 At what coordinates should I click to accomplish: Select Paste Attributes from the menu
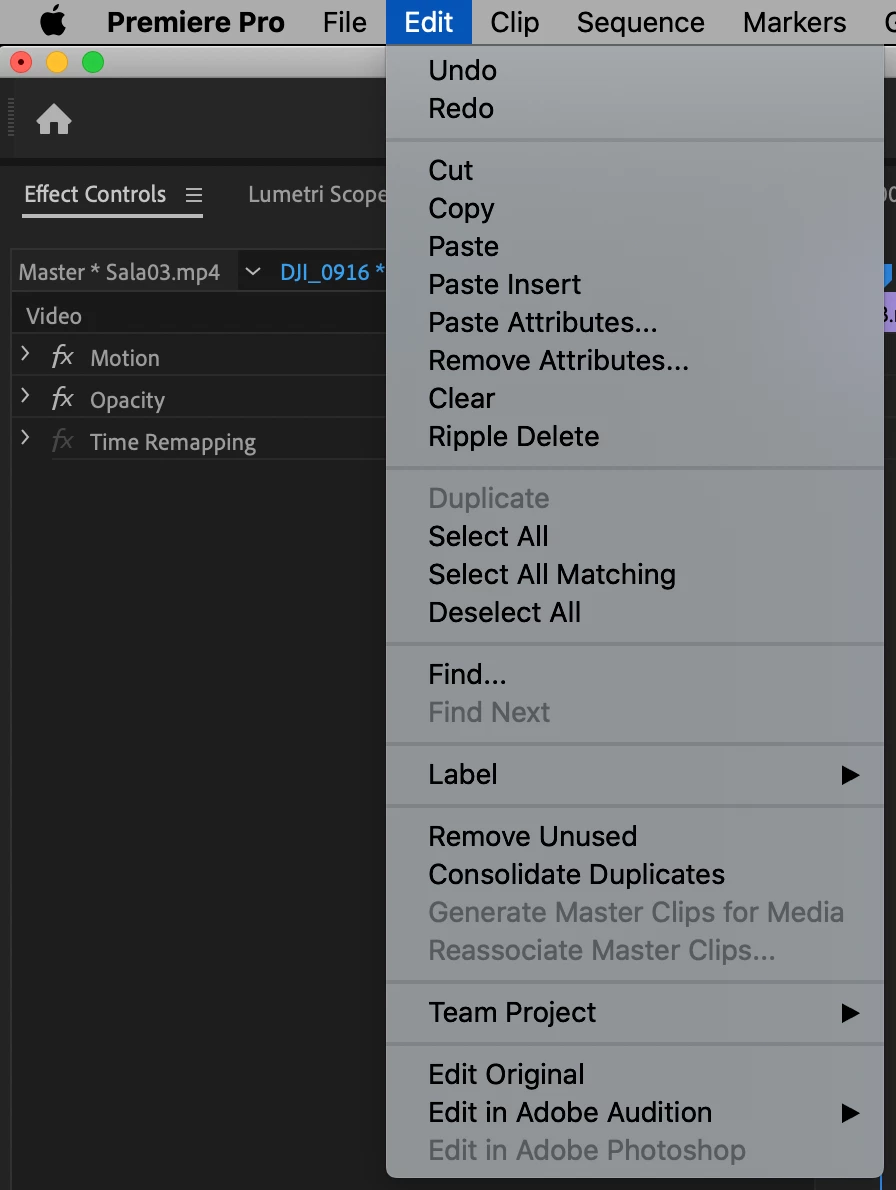[542, 322]
